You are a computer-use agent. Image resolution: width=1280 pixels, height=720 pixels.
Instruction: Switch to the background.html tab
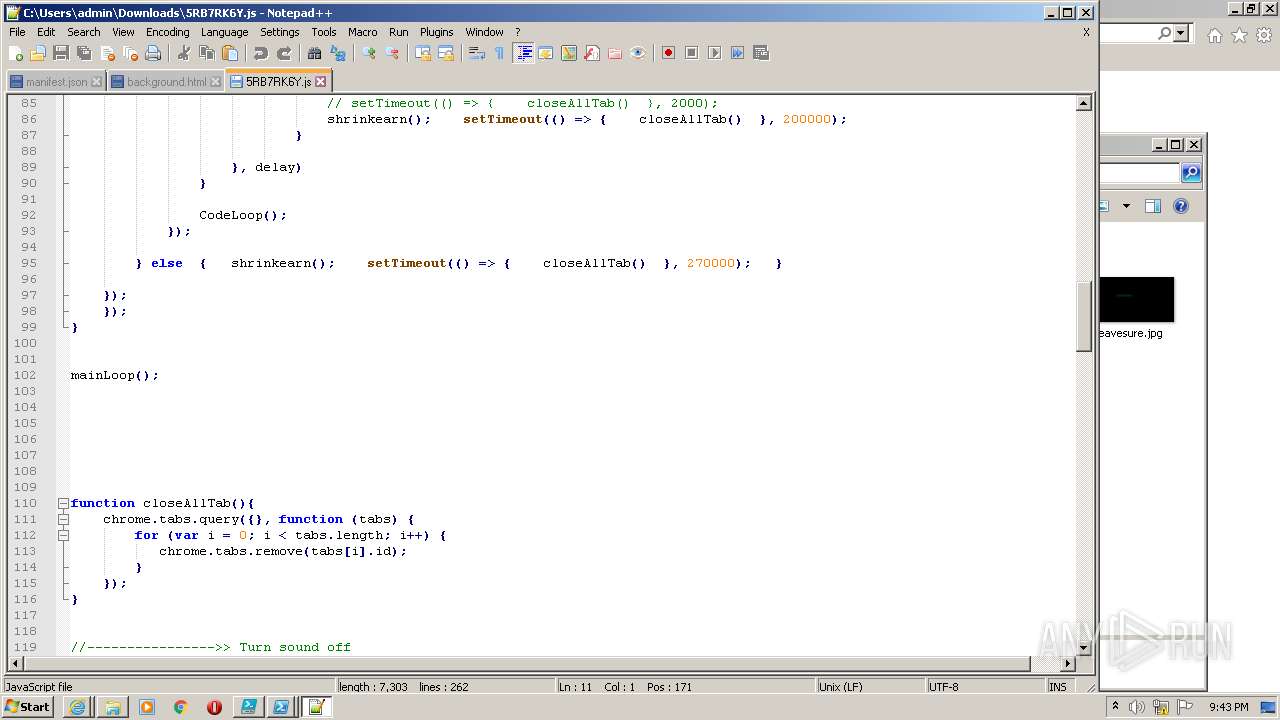click(166, 82)
